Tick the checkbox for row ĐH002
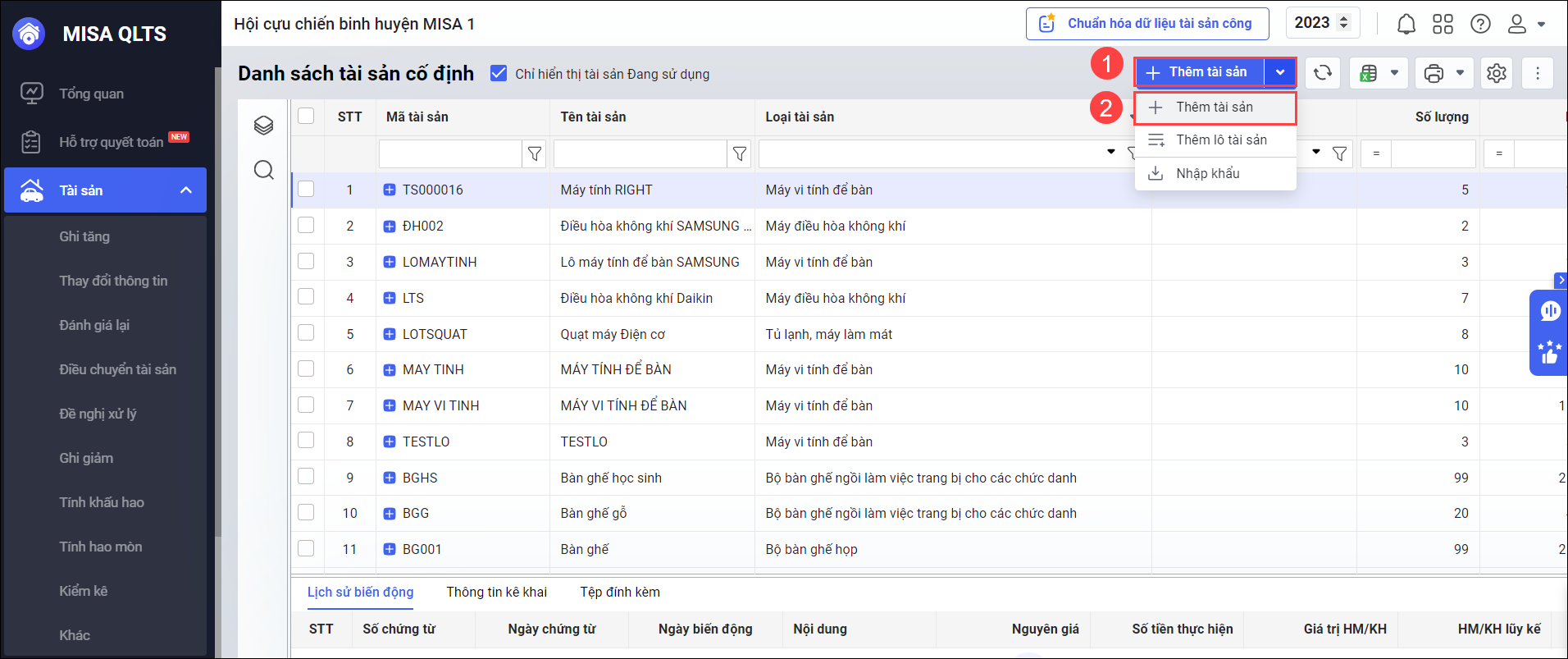Viewport: 1568px width, 659px height. [x=306, y=226]
